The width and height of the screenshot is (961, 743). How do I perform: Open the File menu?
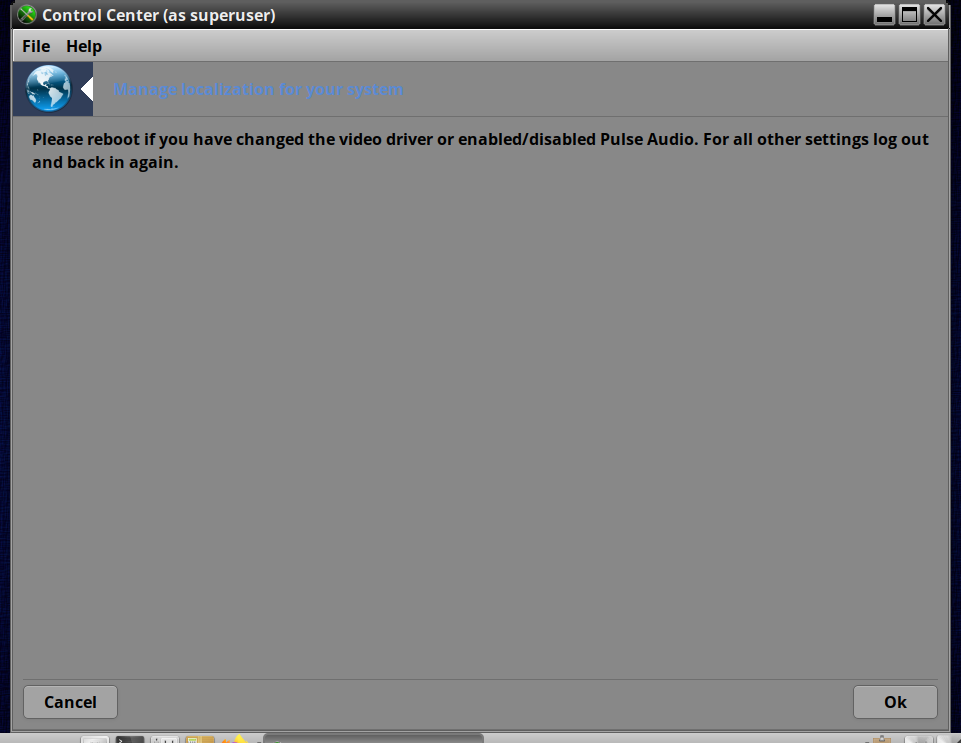point(36,47)
